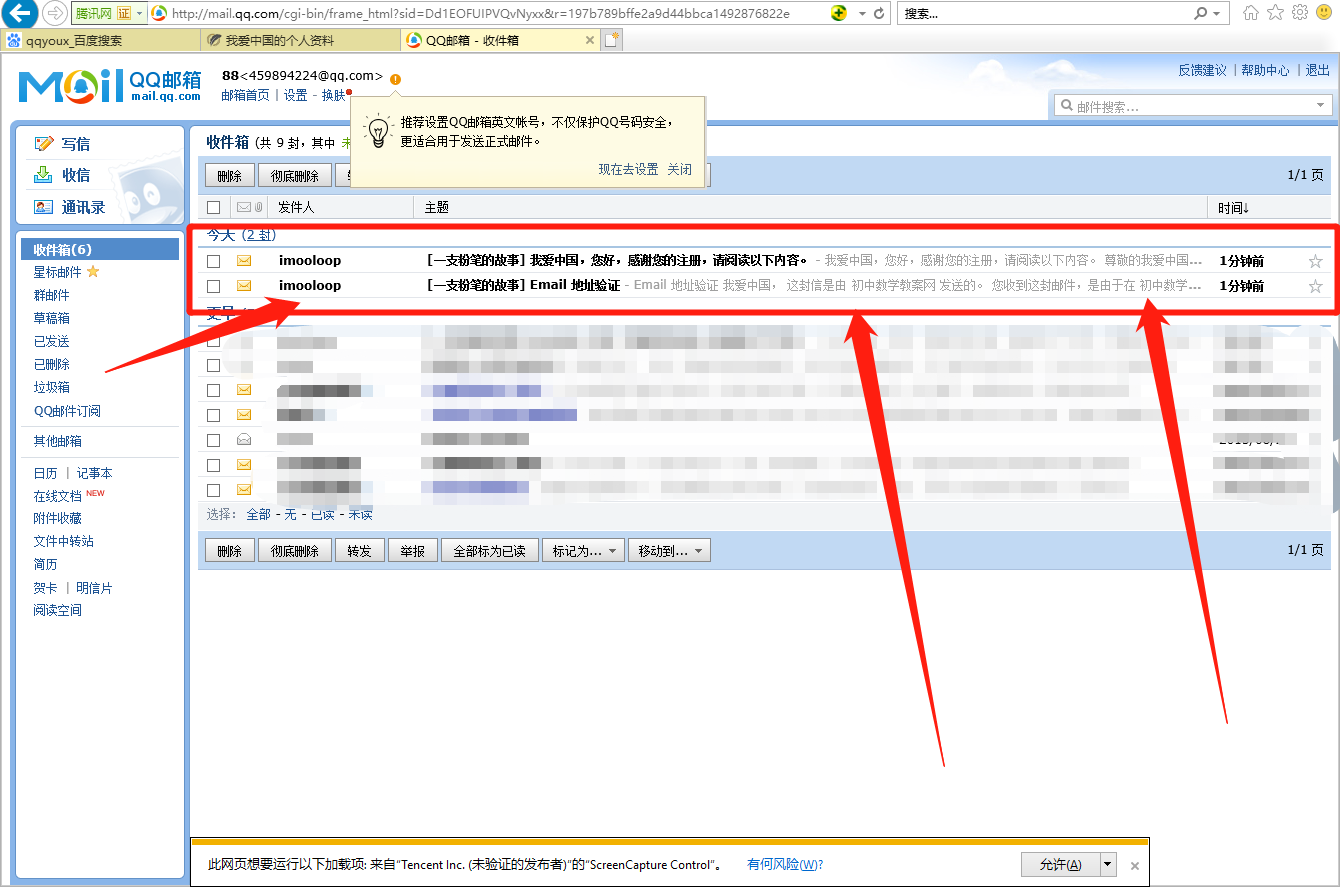The width and height of the screenshot is (1340, 887).
Task: Open the dropdown beside 腾讯网 证 badge
Action: [x=139, y=14]
